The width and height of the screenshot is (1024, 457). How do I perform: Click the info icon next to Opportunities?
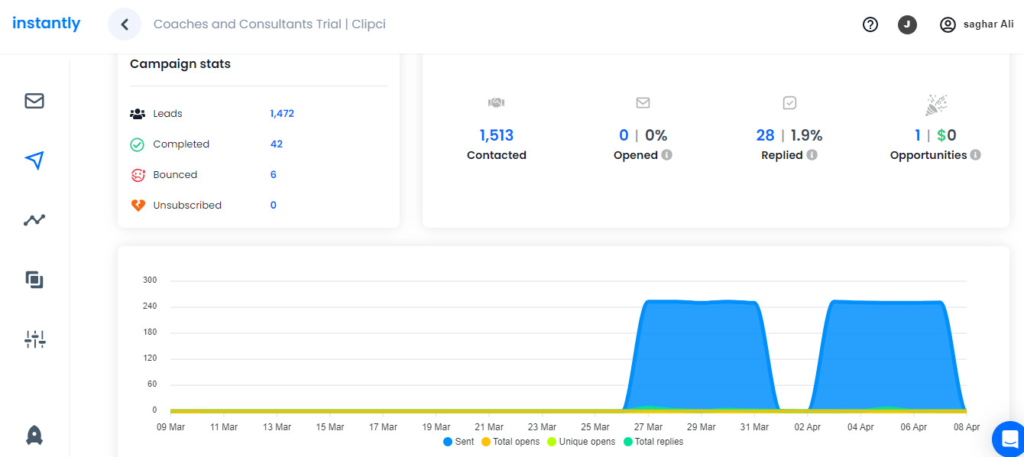click(x=975, y=155)
